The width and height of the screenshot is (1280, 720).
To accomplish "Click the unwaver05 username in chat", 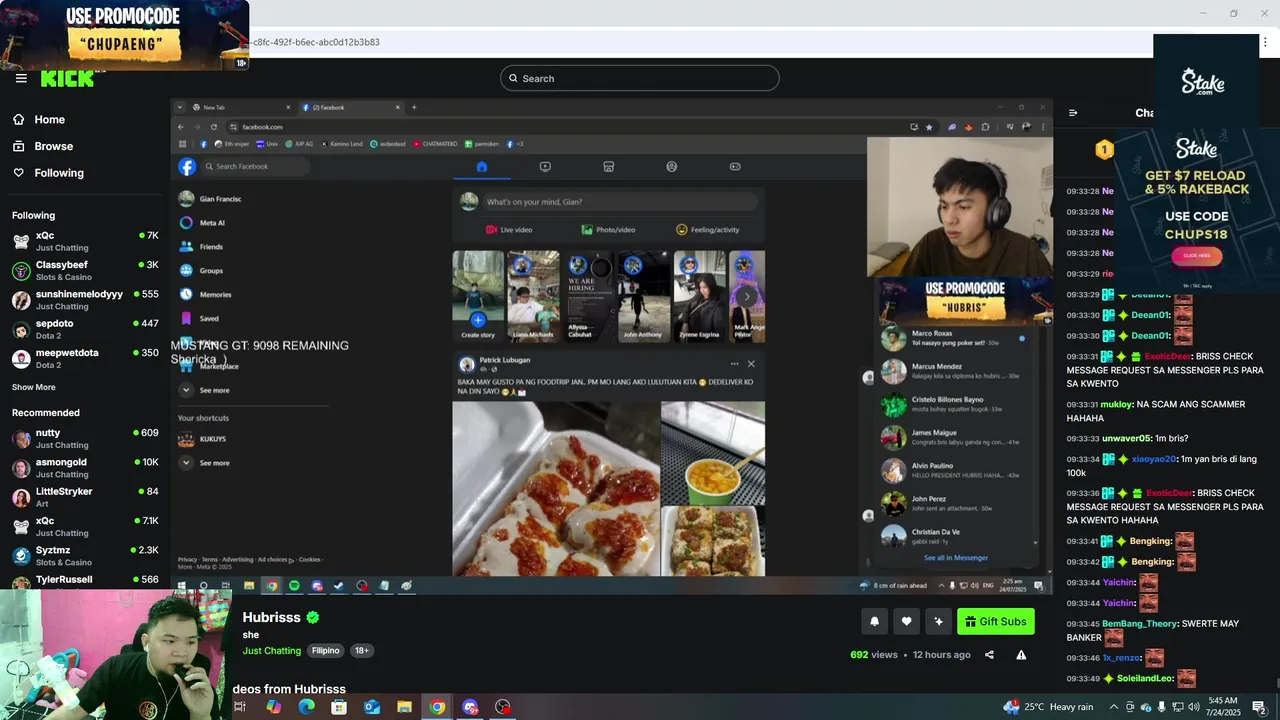I will 1127,439.
